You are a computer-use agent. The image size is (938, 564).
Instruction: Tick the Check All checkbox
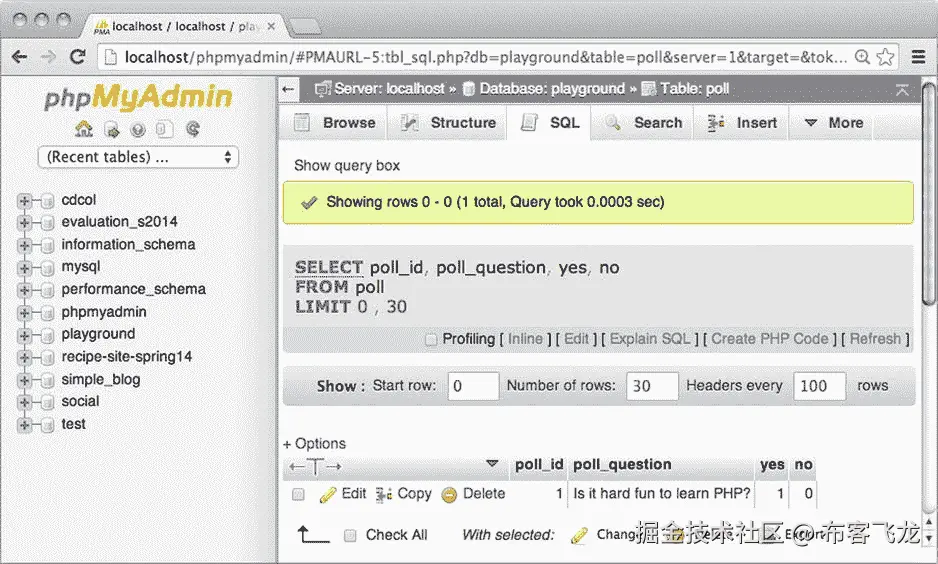point(351,535)
